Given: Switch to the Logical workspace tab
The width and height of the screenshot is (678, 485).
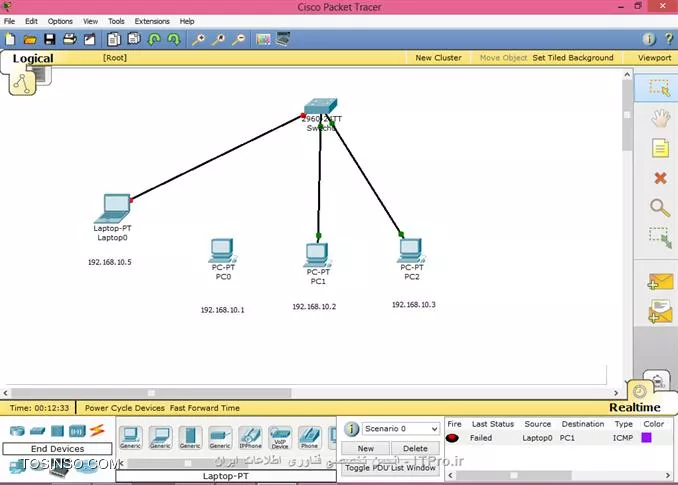Looking at the screenshot, I should click(33, 58).
